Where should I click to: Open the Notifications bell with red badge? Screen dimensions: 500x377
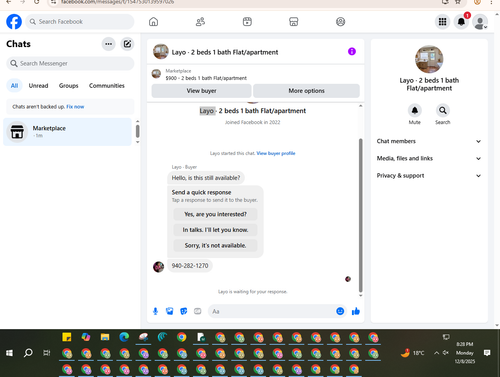[x=461, y=22]
